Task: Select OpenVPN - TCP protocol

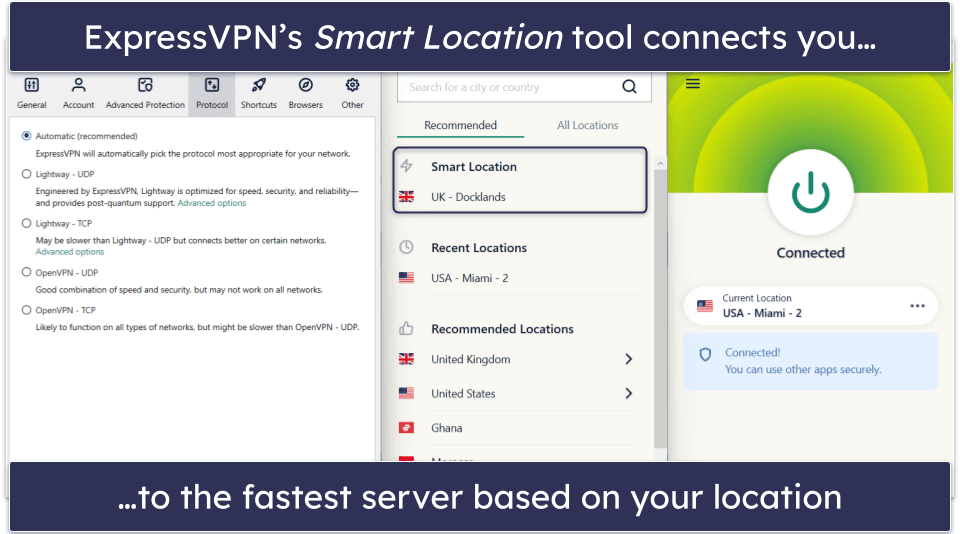Action: click(x=26, y=310)
